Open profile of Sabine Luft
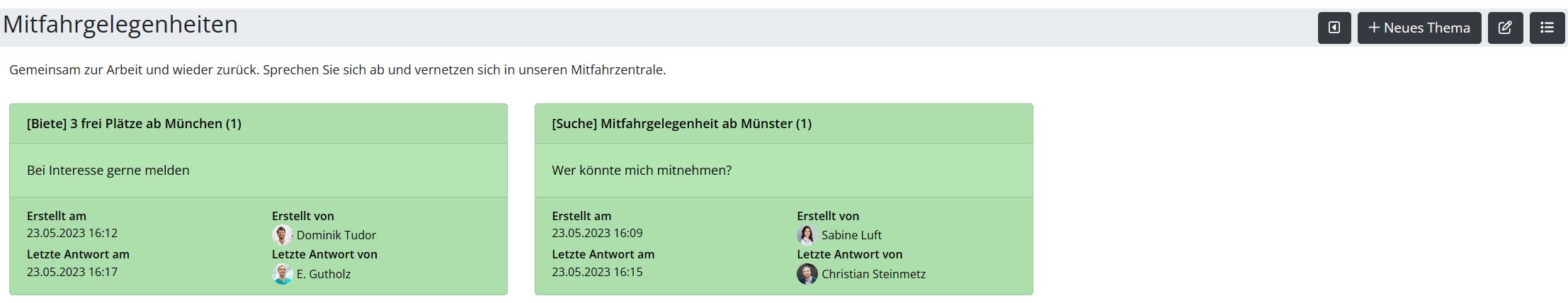 coord(851,235)
